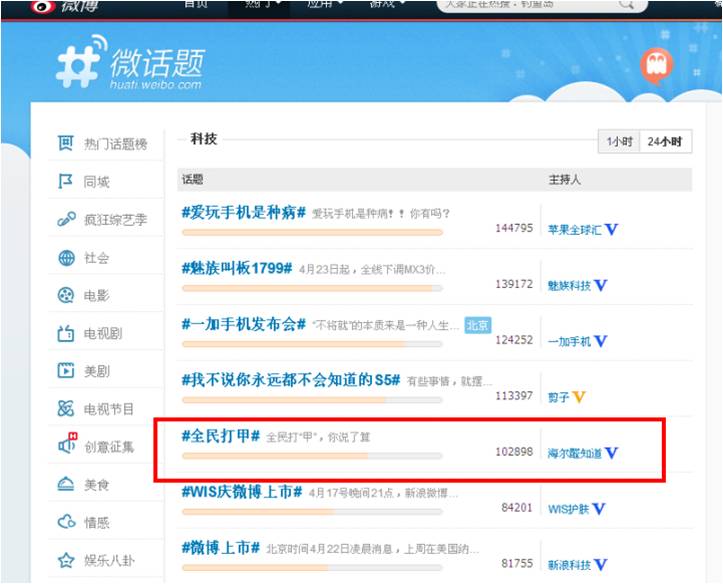Screen dimensions: 723x584
Task: Click the count 144795
Action: coord(514,228)
